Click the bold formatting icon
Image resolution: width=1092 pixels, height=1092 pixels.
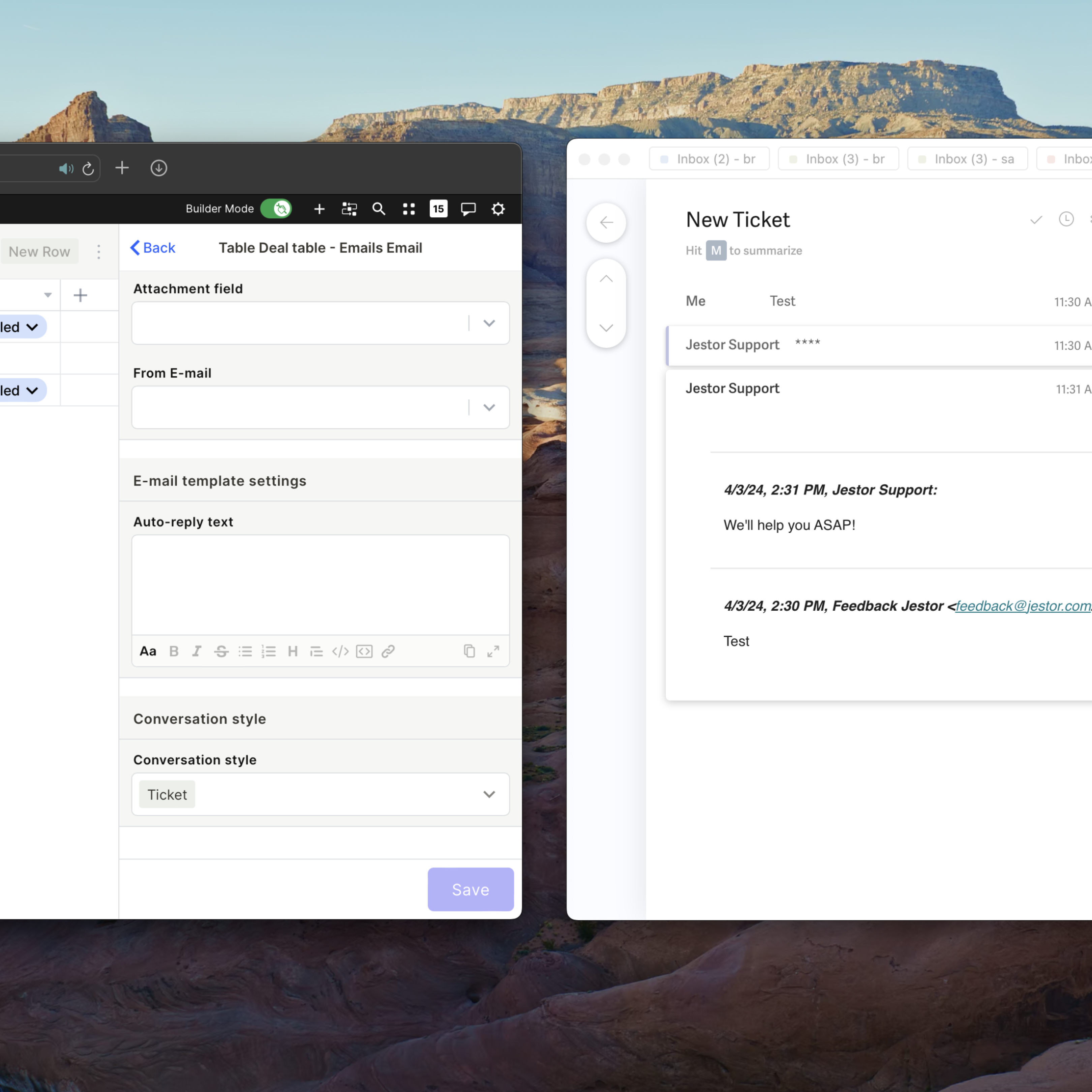pos(174,651)
